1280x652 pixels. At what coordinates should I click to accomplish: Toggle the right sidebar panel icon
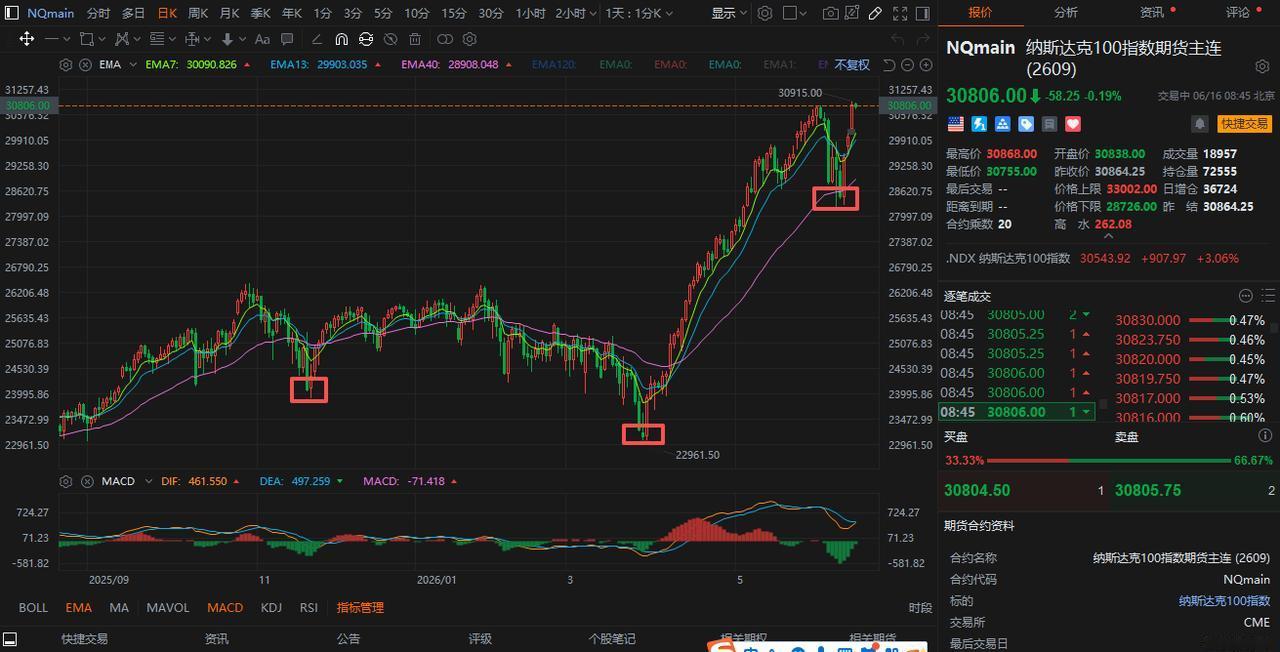921,13
